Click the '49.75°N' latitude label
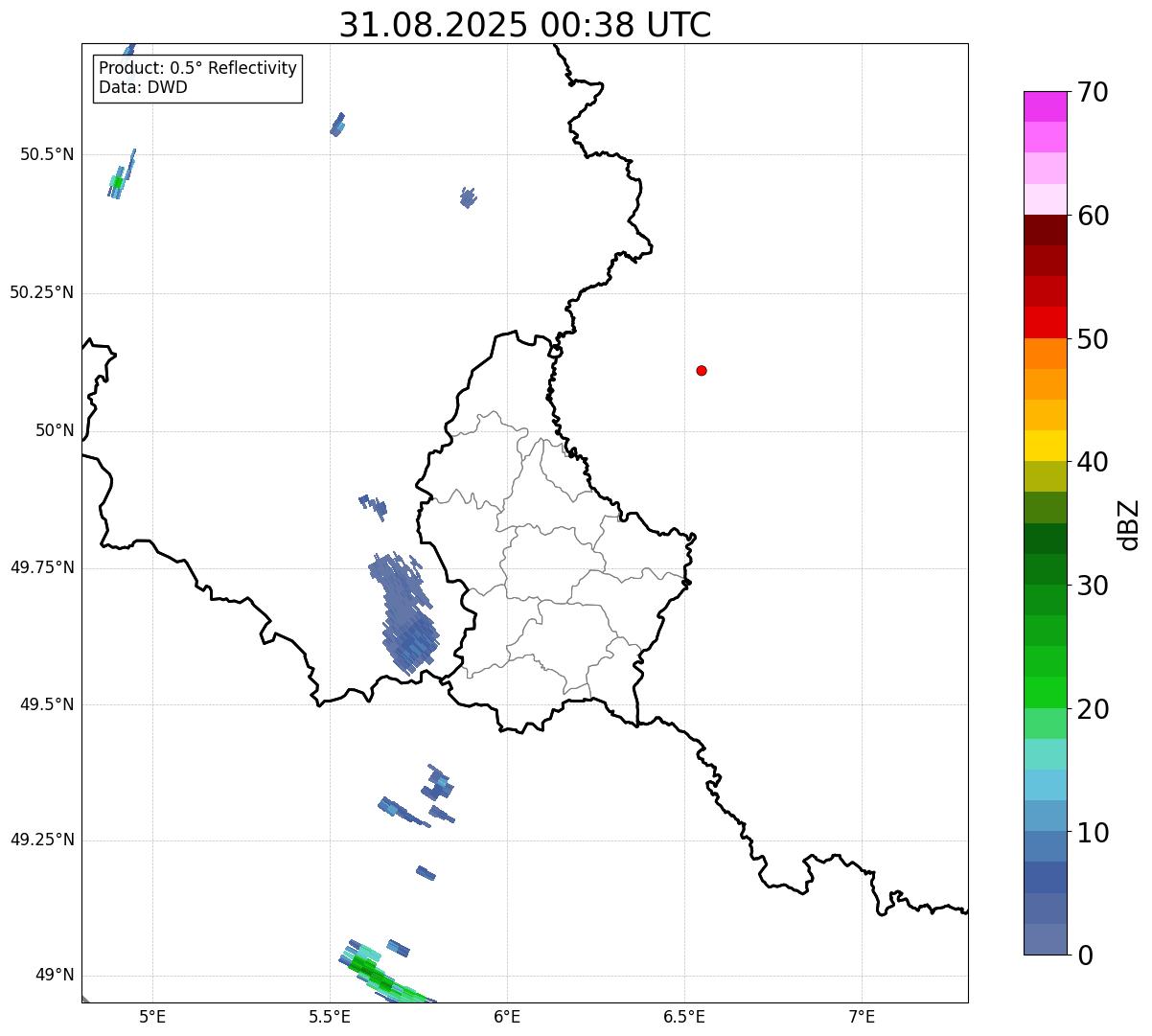1152x1036 pixels. (42, 567)
